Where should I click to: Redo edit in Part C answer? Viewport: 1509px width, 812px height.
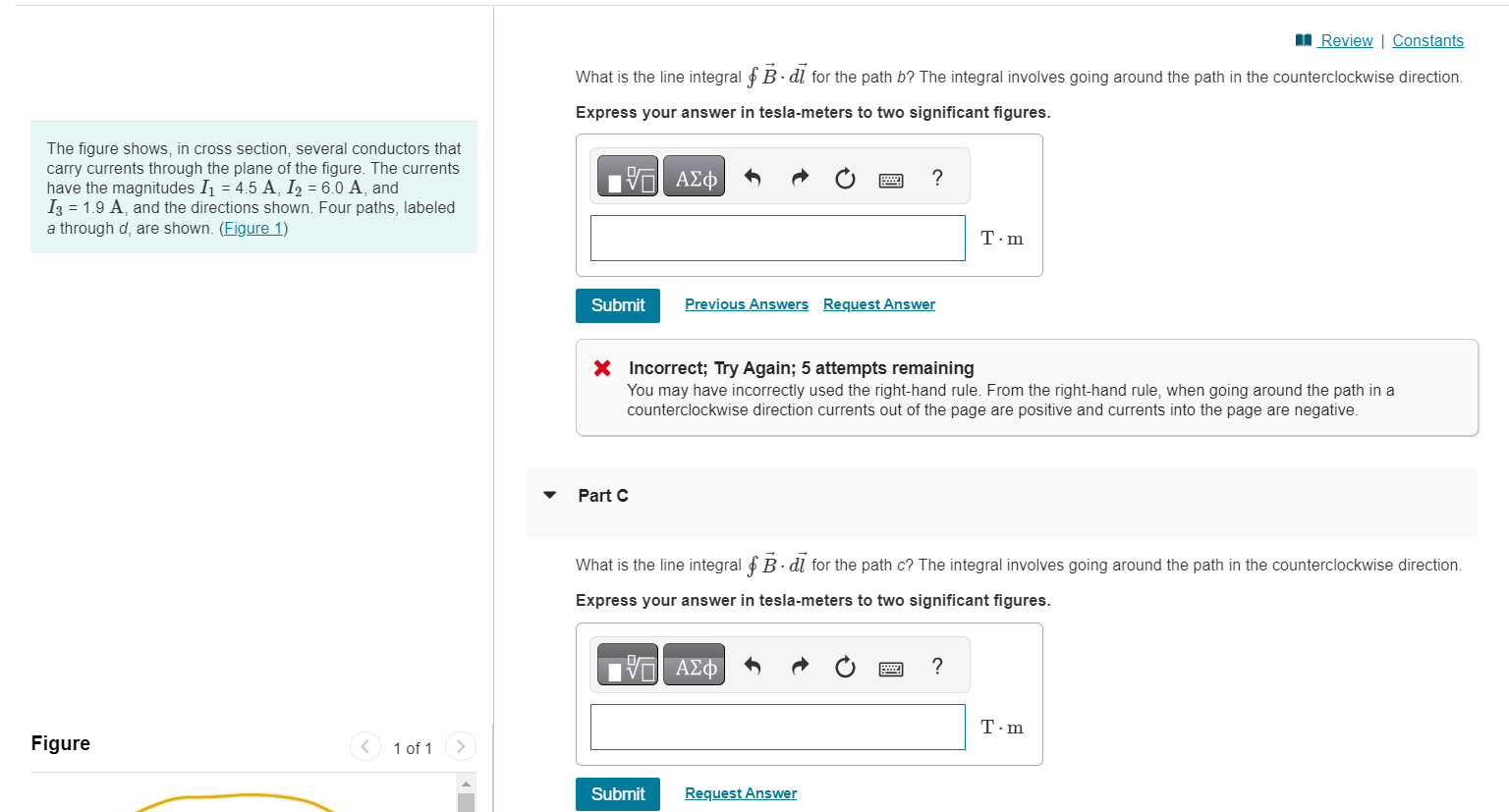[x=800, y=667]
